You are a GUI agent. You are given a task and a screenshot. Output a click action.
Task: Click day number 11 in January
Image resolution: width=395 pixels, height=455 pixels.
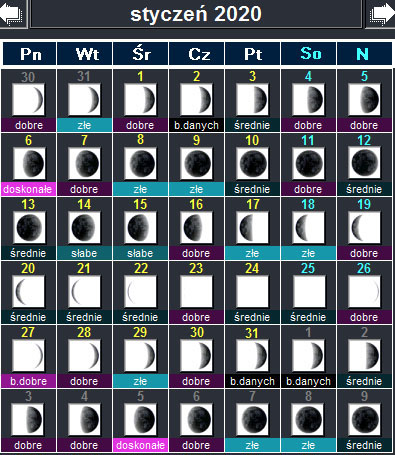pyautogui.click(x=308, y=140)
